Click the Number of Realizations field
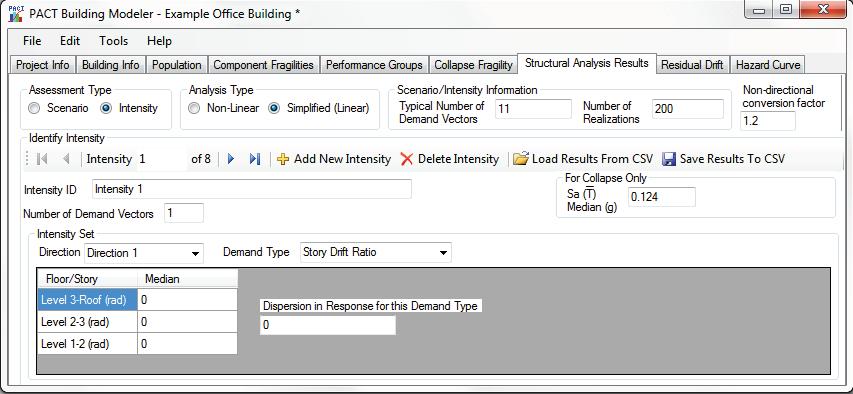 pyautogui.click(x=688, y=109)
